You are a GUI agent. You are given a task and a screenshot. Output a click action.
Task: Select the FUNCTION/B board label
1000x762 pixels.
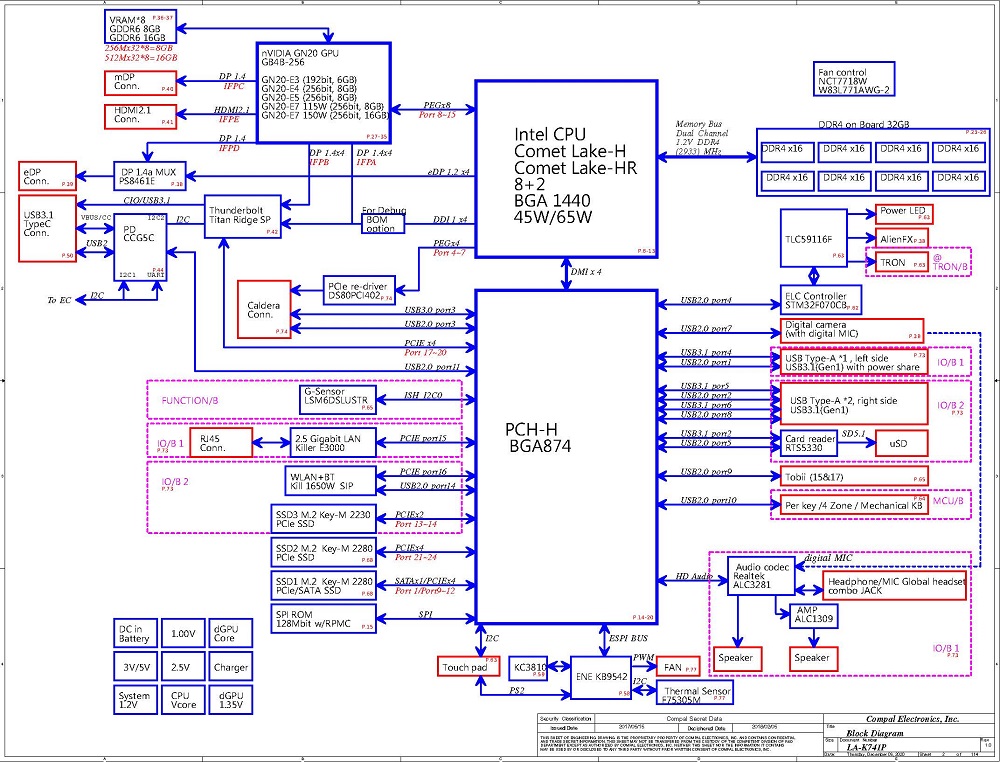point(189,401)
